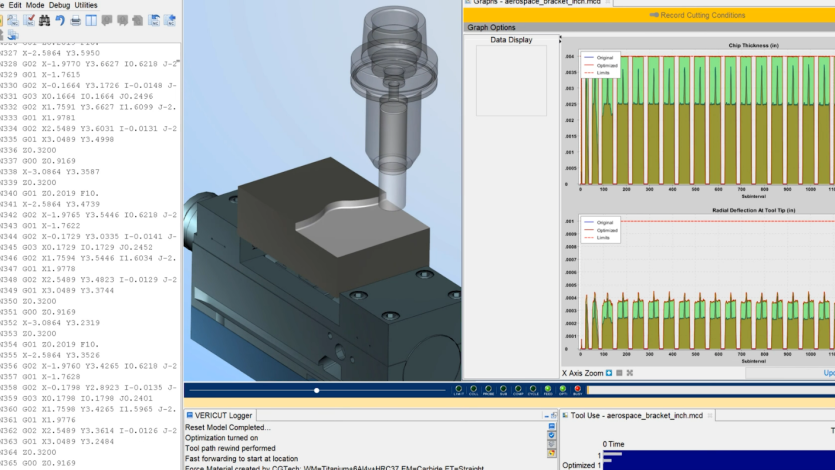
Task: Click the plus icon beside X Axis Zoom
Action: click(608, 373)
